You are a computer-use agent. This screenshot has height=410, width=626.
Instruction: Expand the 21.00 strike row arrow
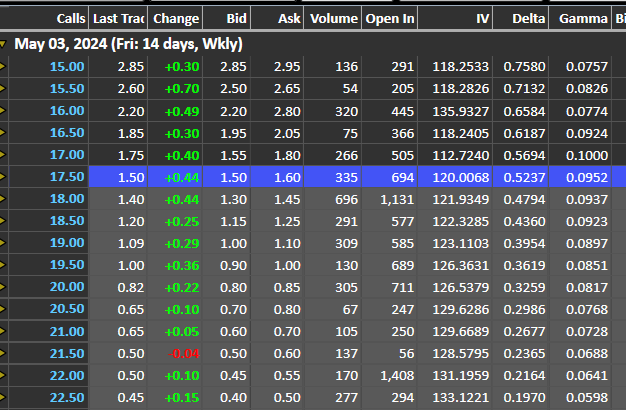(x=3, y=331)
